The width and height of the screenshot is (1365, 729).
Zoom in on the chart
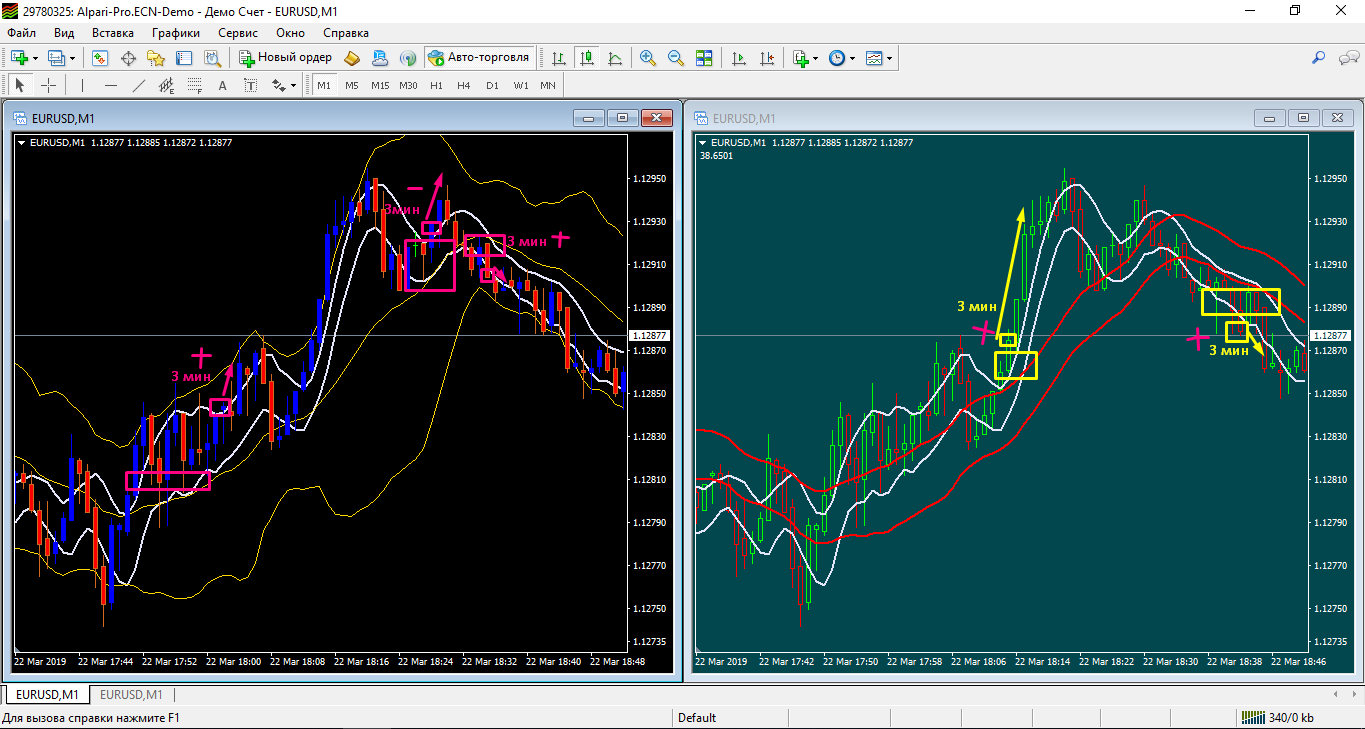[648, 58]
